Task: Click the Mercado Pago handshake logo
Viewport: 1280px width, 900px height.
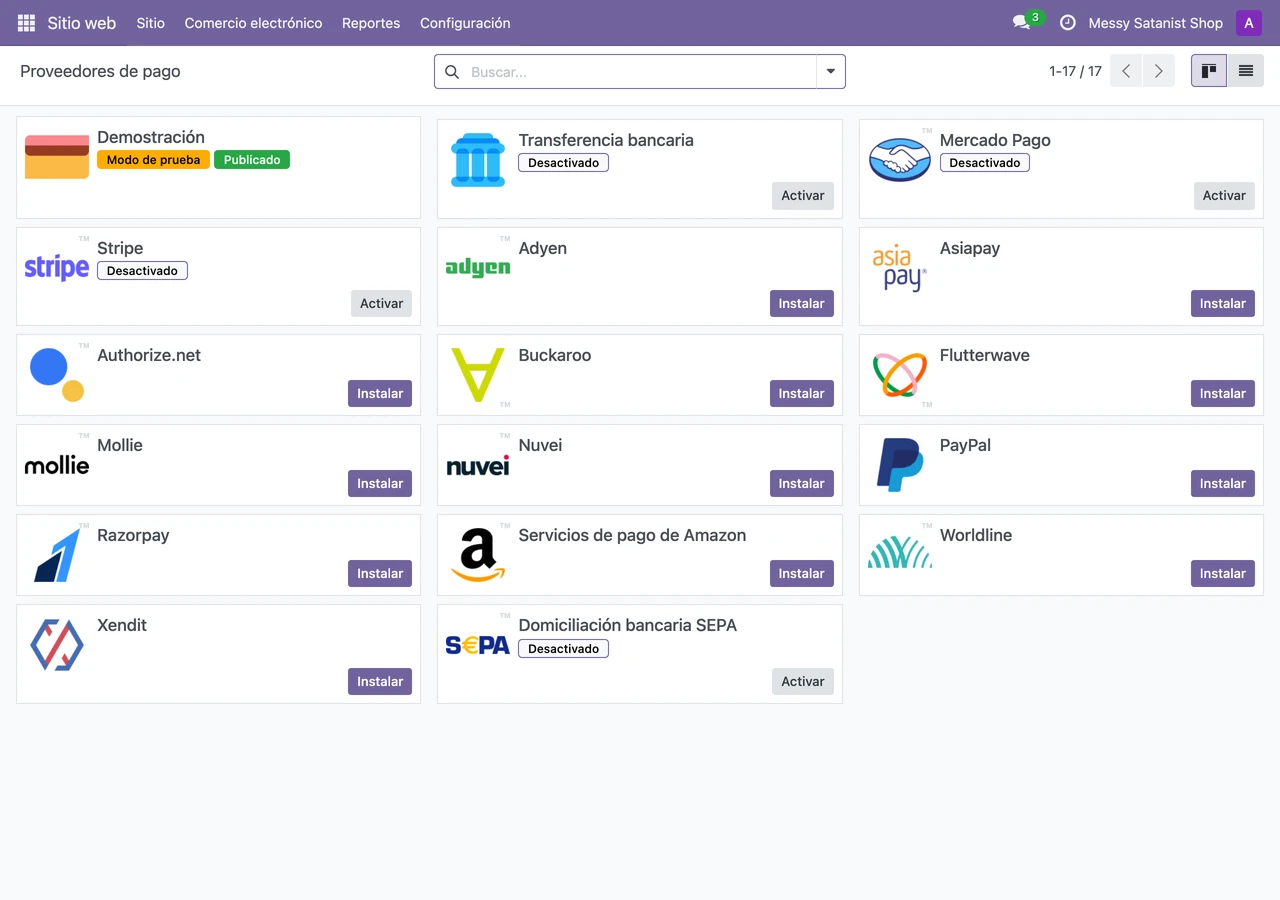Action: click(900, 160)
